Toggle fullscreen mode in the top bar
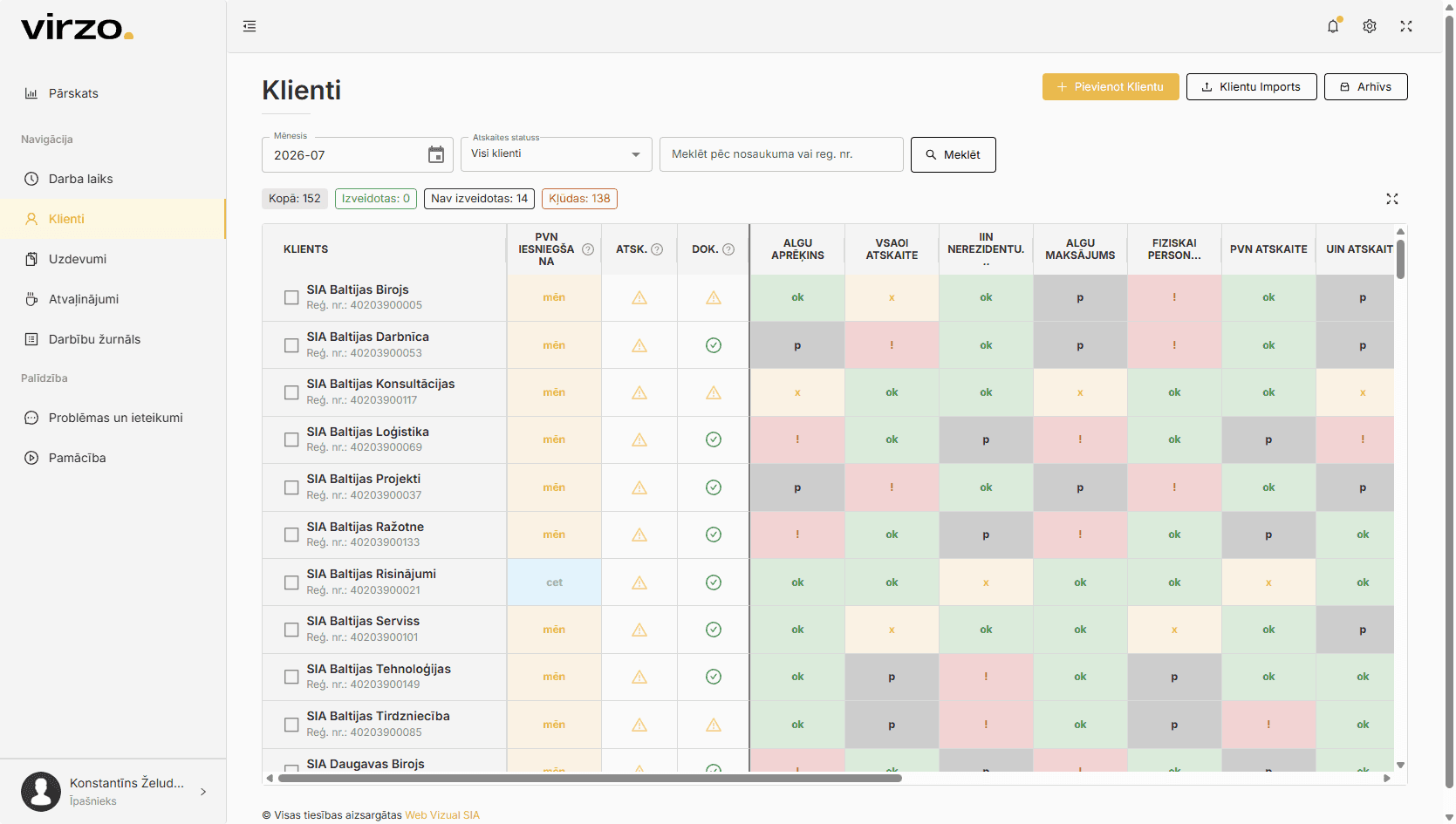1456x824 pixels. 1406,26
